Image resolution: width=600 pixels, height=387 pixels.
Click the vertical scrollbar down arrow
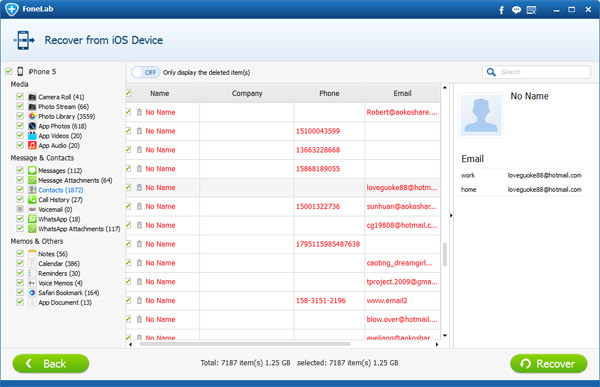445,335
